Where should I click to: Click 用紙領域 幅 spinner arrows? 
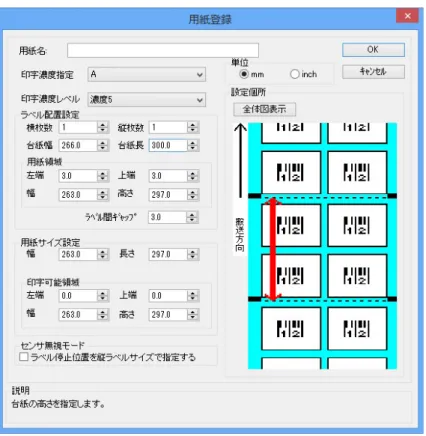pos(103,195)
